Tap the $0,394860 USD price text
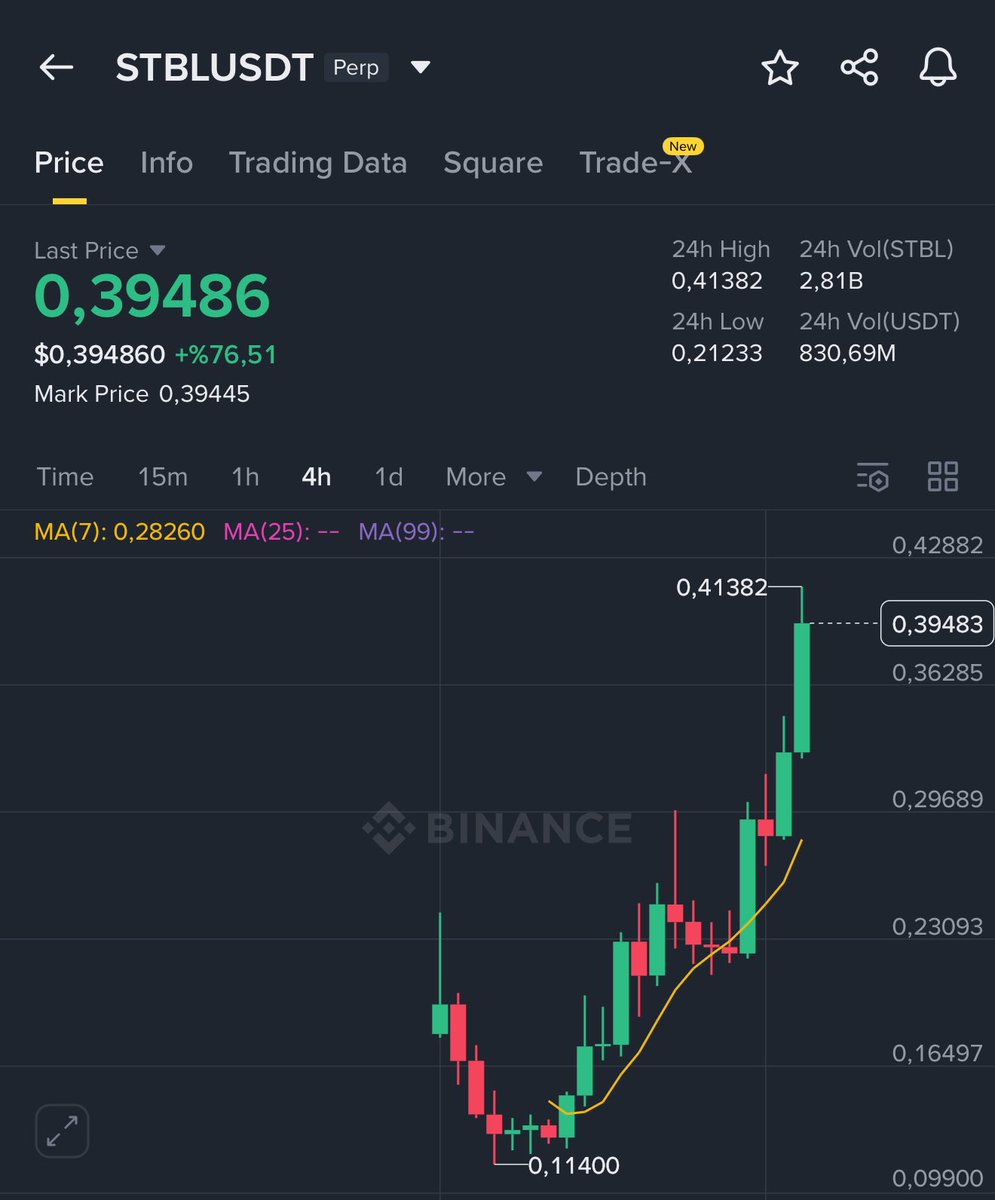995x1200 pixels. (x=99, y=355)
